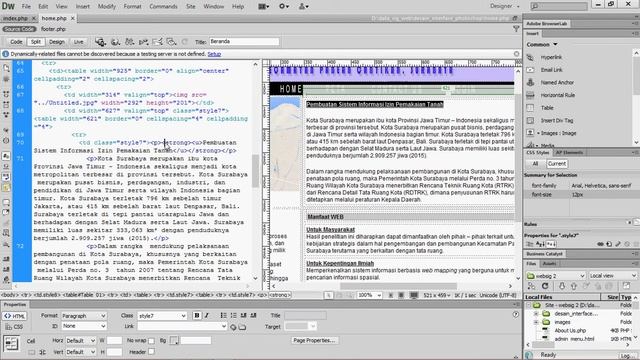Click the Italic formatting button

click(x=207, y=316)
